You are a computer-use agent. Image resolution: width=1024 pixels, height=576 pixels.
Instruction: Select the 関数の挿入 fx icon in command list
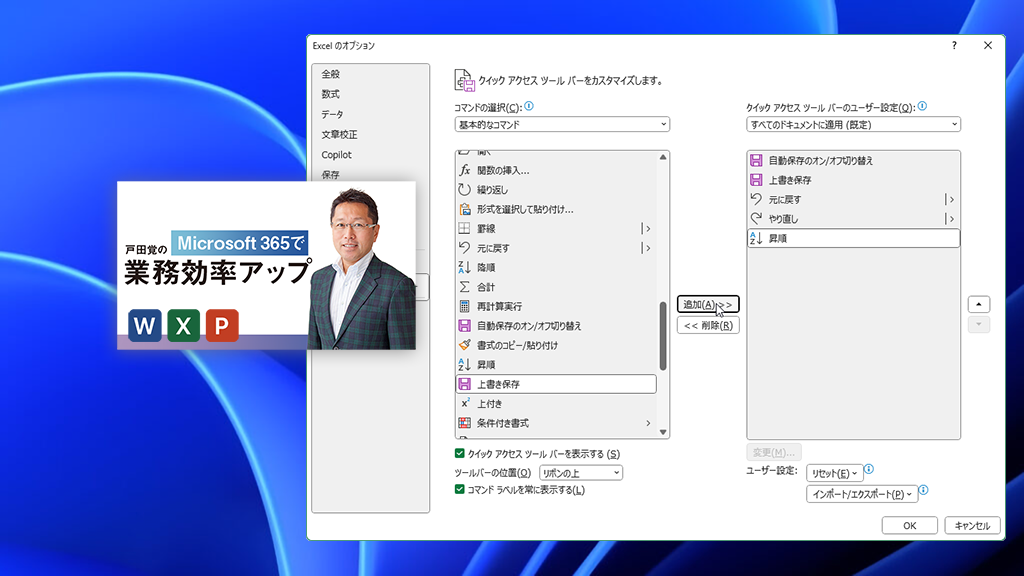pos(464,170)
